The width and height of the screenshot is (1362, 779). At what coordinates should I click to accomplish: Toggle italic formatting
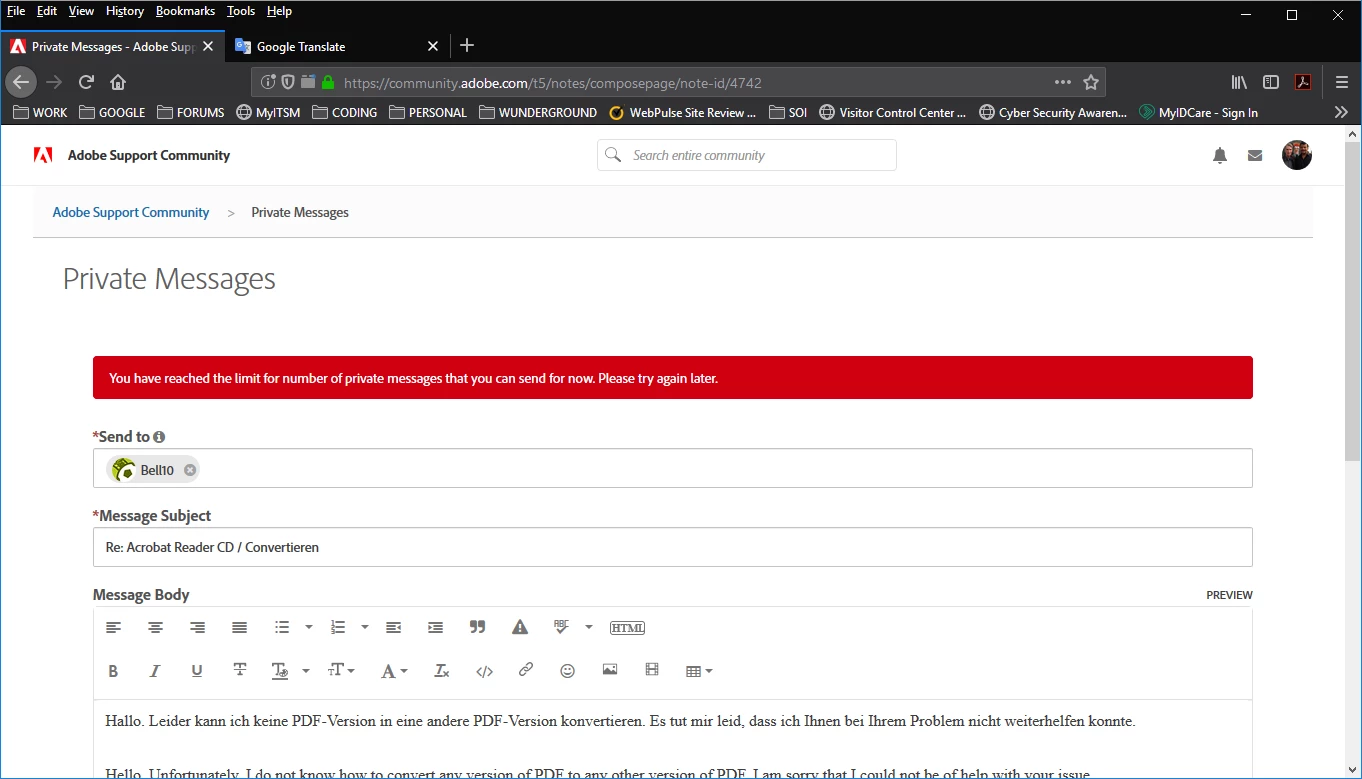[156, 671]
